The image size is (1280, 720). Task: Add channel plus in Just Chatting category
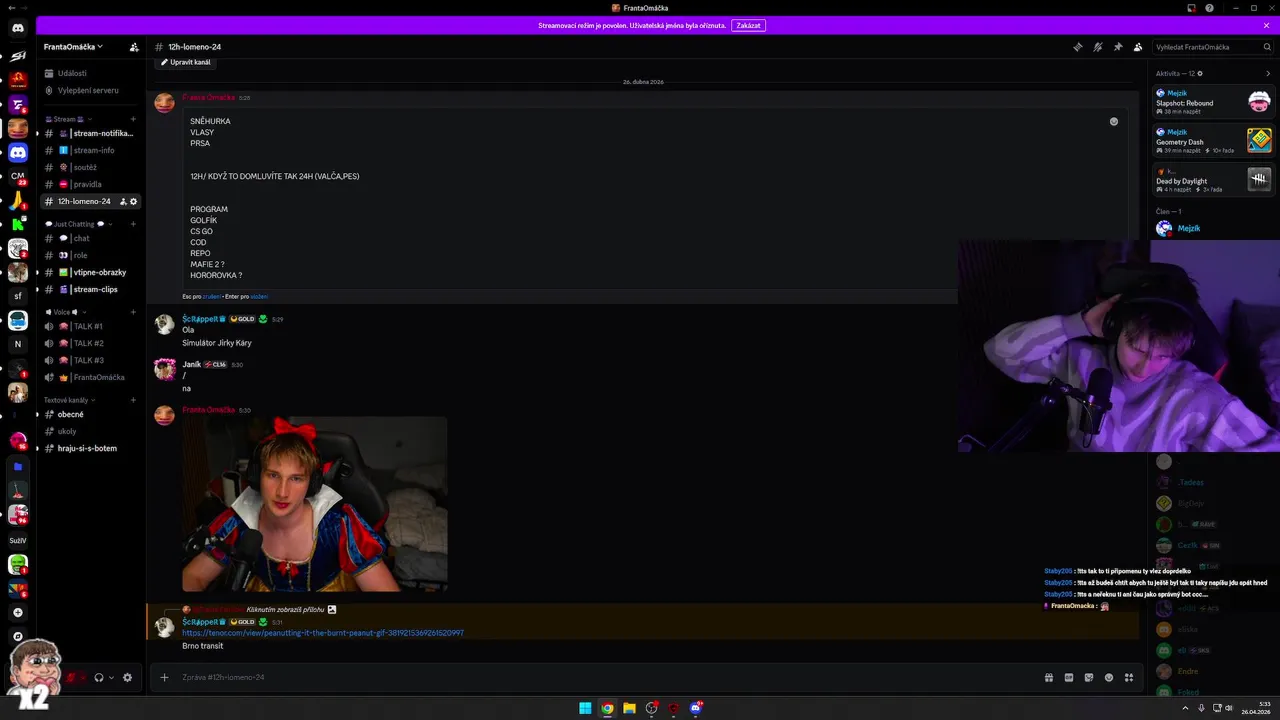click(x=133, y=224)
